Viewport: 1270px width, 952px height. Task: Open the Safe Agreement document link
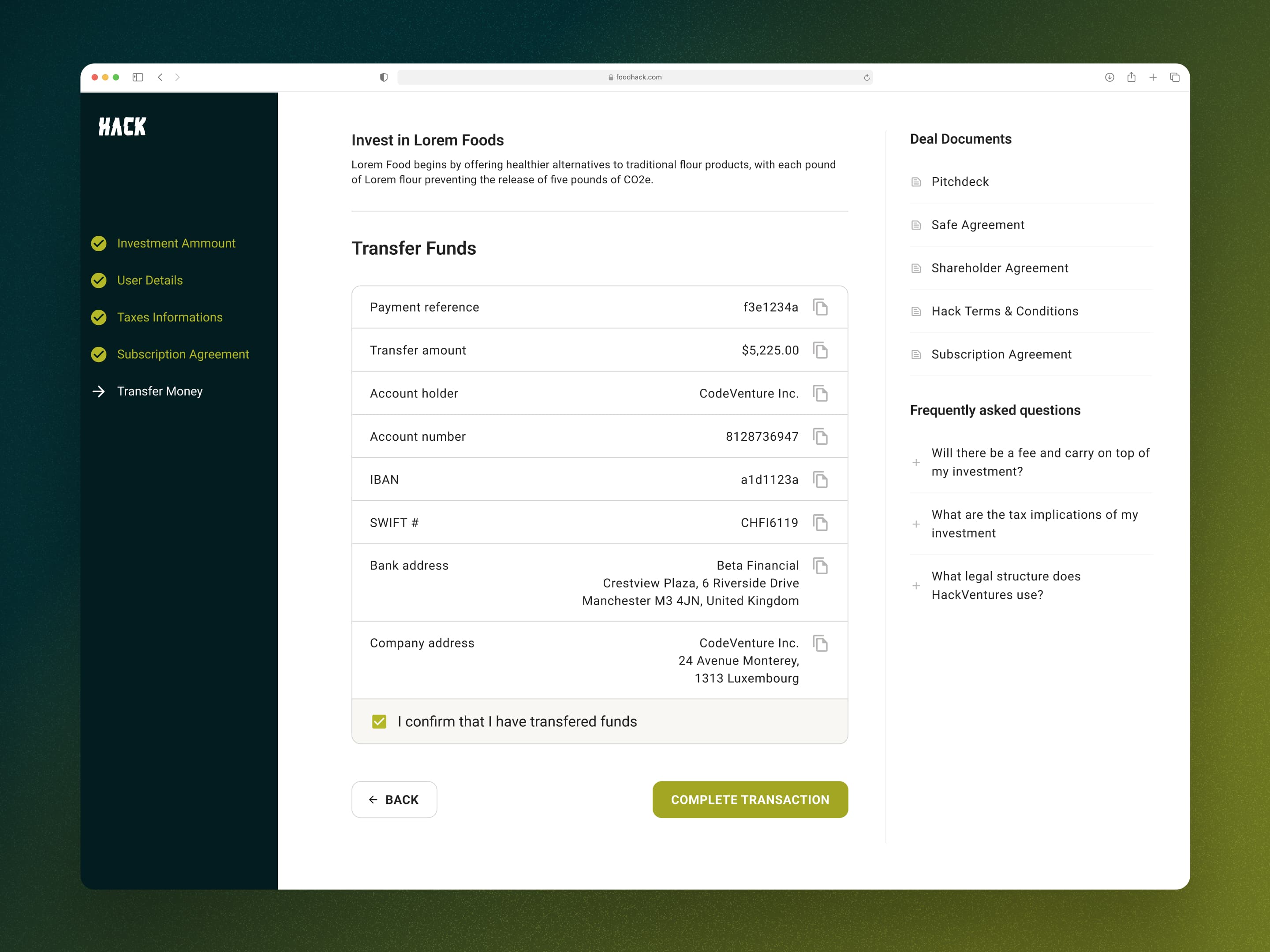(978, 225)
